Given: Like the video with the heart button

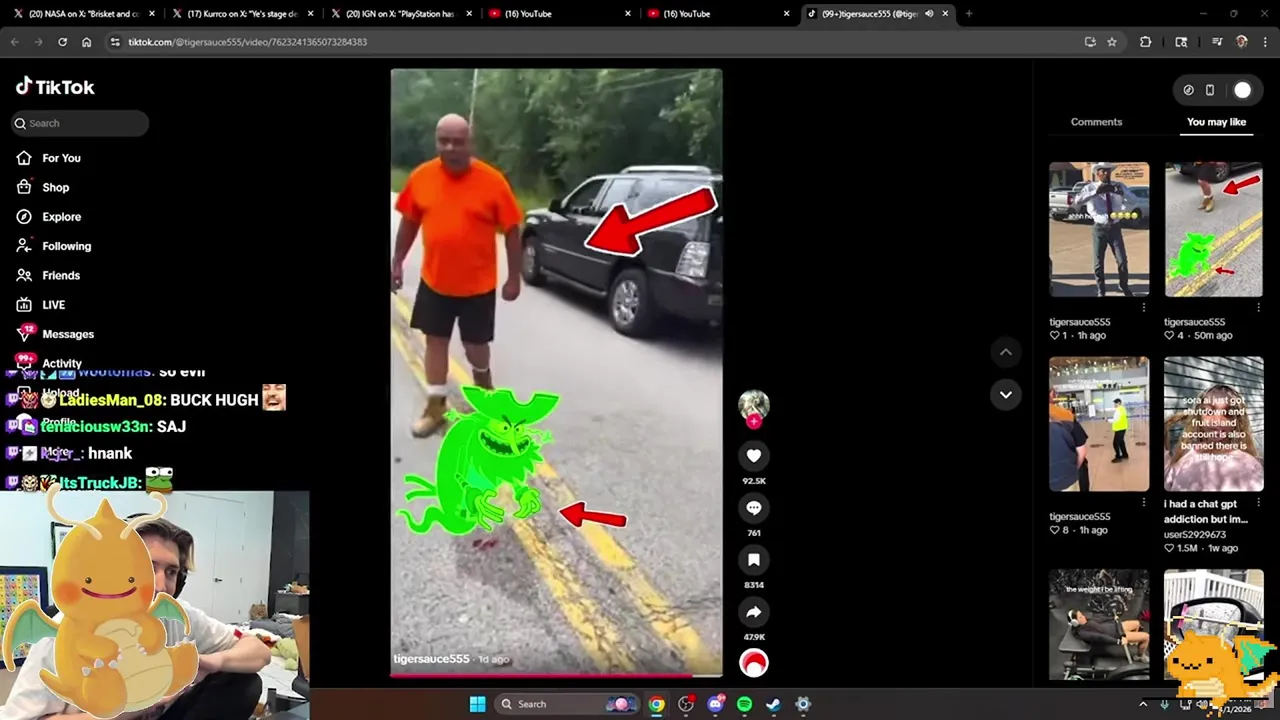Looking at the screenshot, I should [x=754, y=456].
